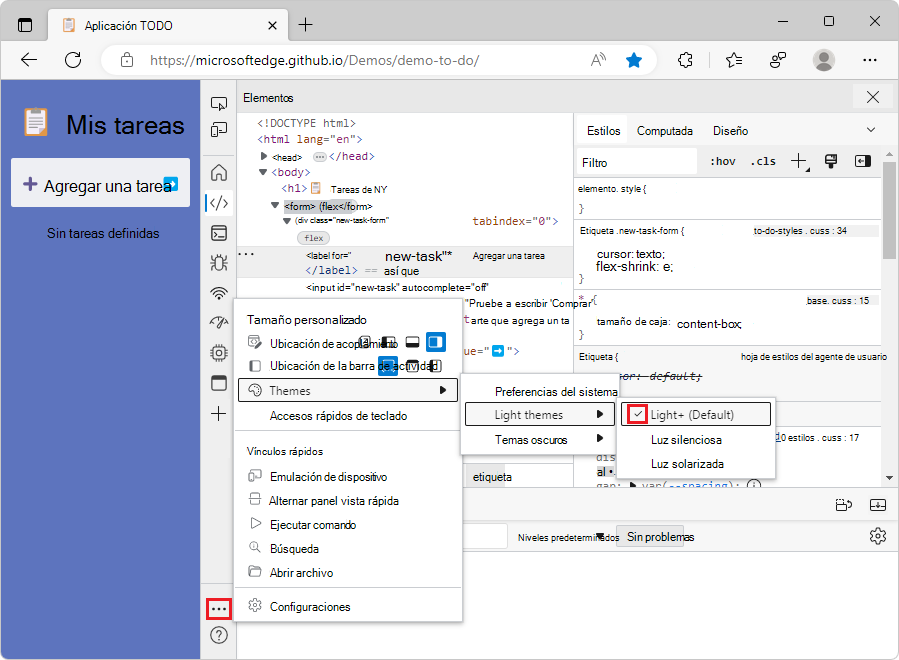Click the favorites star in address bar
The width and height of the screenshot is (899, 660).
[634, 60]
